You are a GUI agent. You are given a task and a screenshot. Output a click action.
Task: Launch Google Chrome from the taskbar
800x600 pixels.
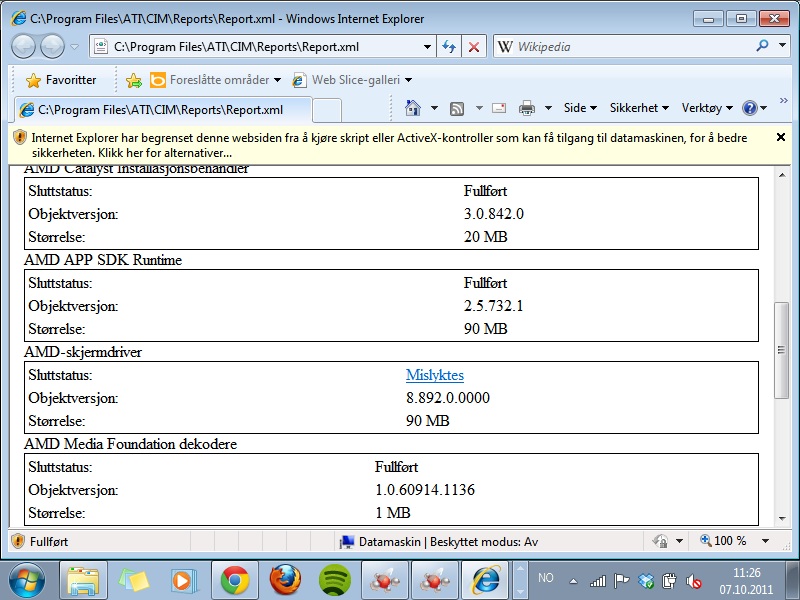235,579
